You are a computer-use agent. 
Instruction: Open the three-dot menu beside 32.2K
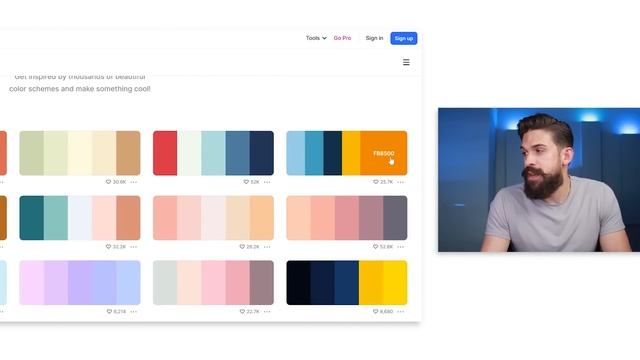(x=133, y=247)
